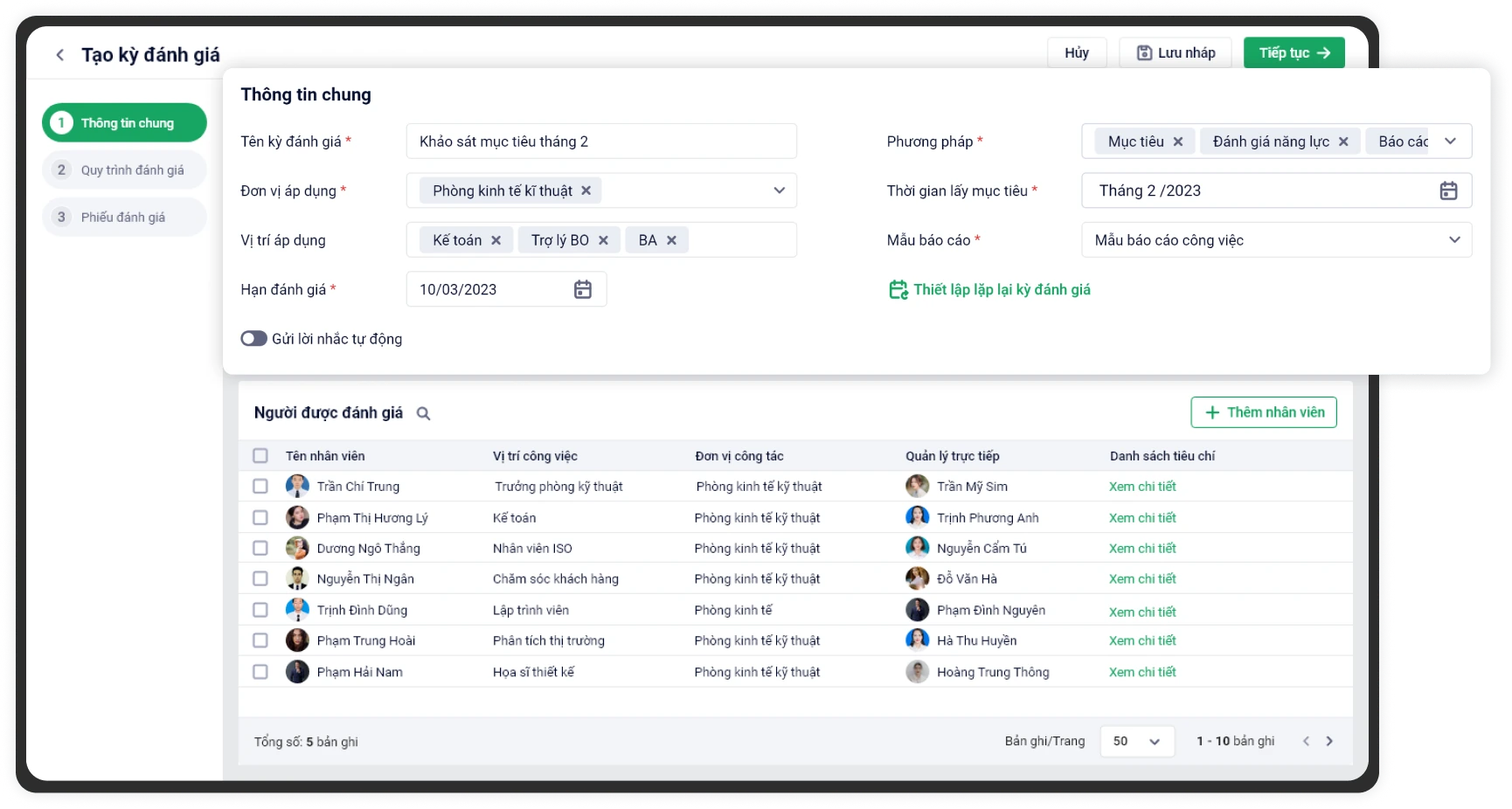
Task: Click manager avatar of Nguyễn Cẩm Tú
Action: point(917,548)
